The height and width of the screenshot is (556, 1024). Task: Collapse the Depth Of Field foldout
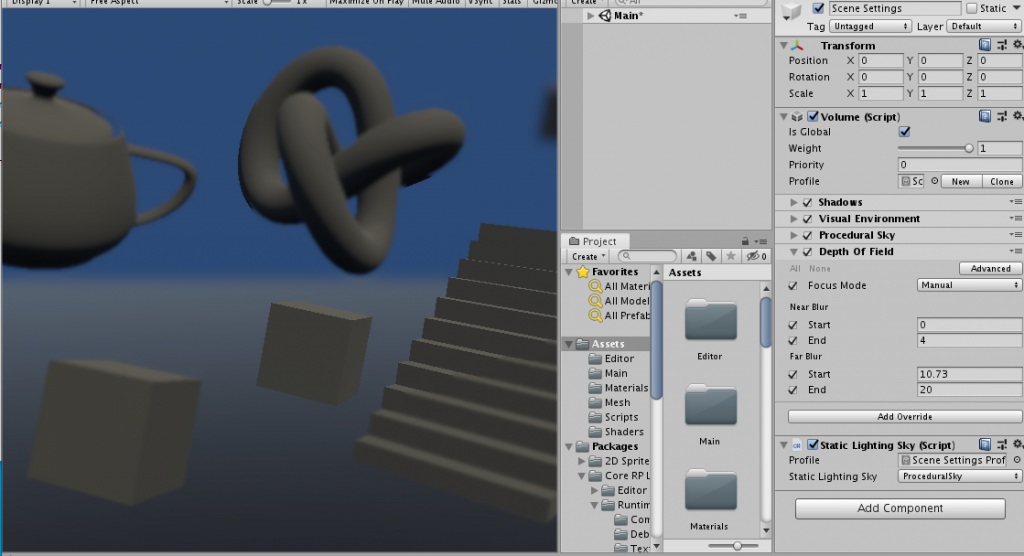pyautogui.click(x=793, y=252)
